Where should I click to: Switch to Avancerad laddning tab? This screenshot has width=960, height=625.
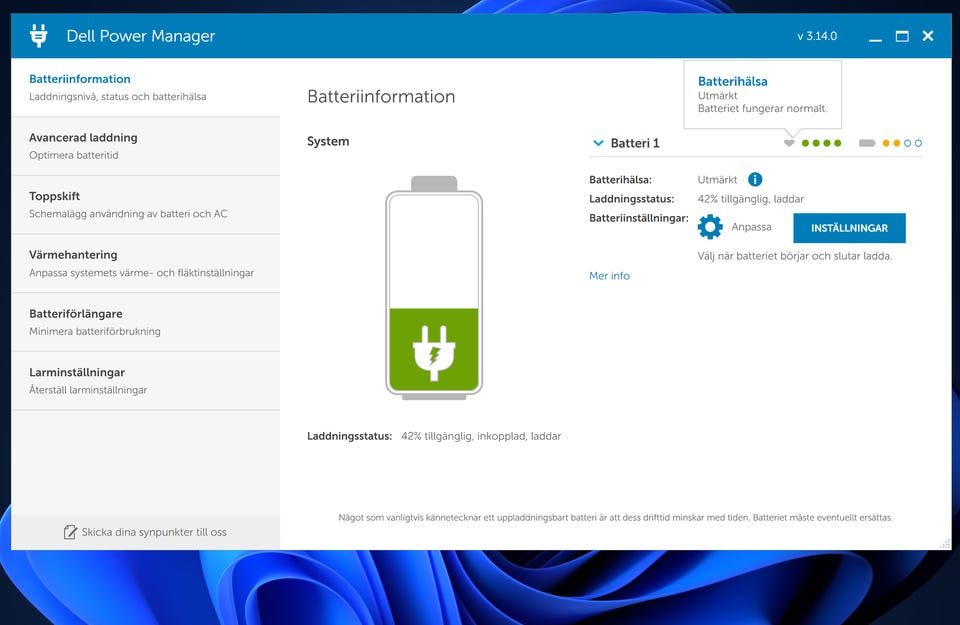(146, 146)
